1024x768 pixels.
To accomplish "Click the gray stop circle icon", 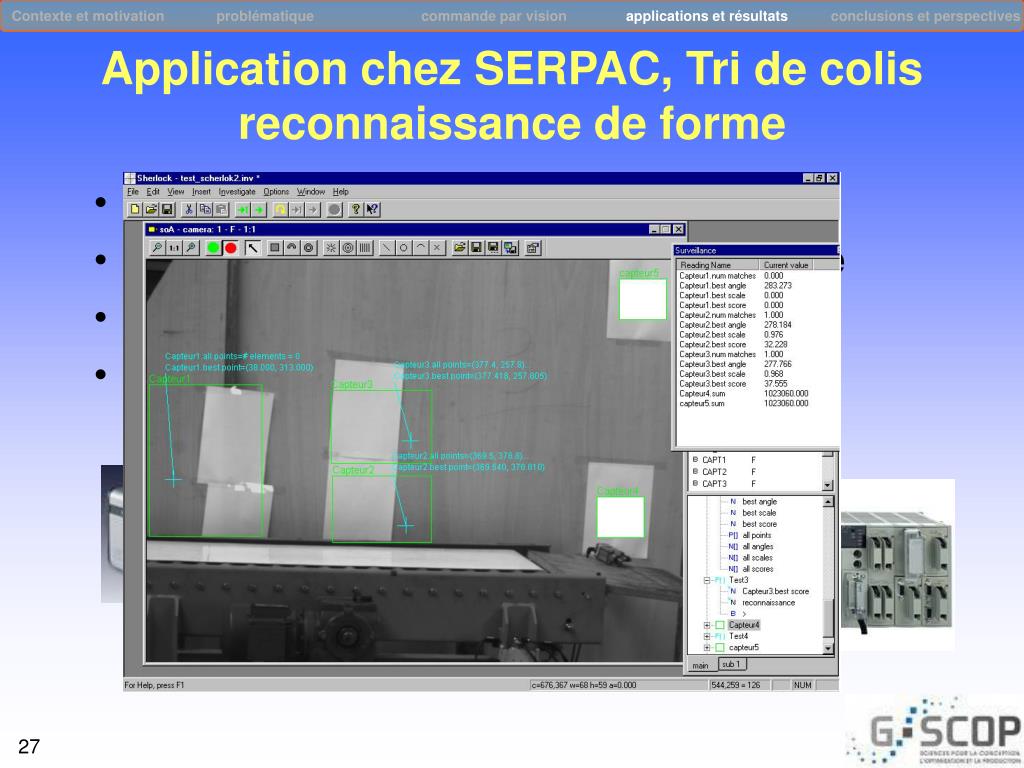I will click(x=334, y=210).
